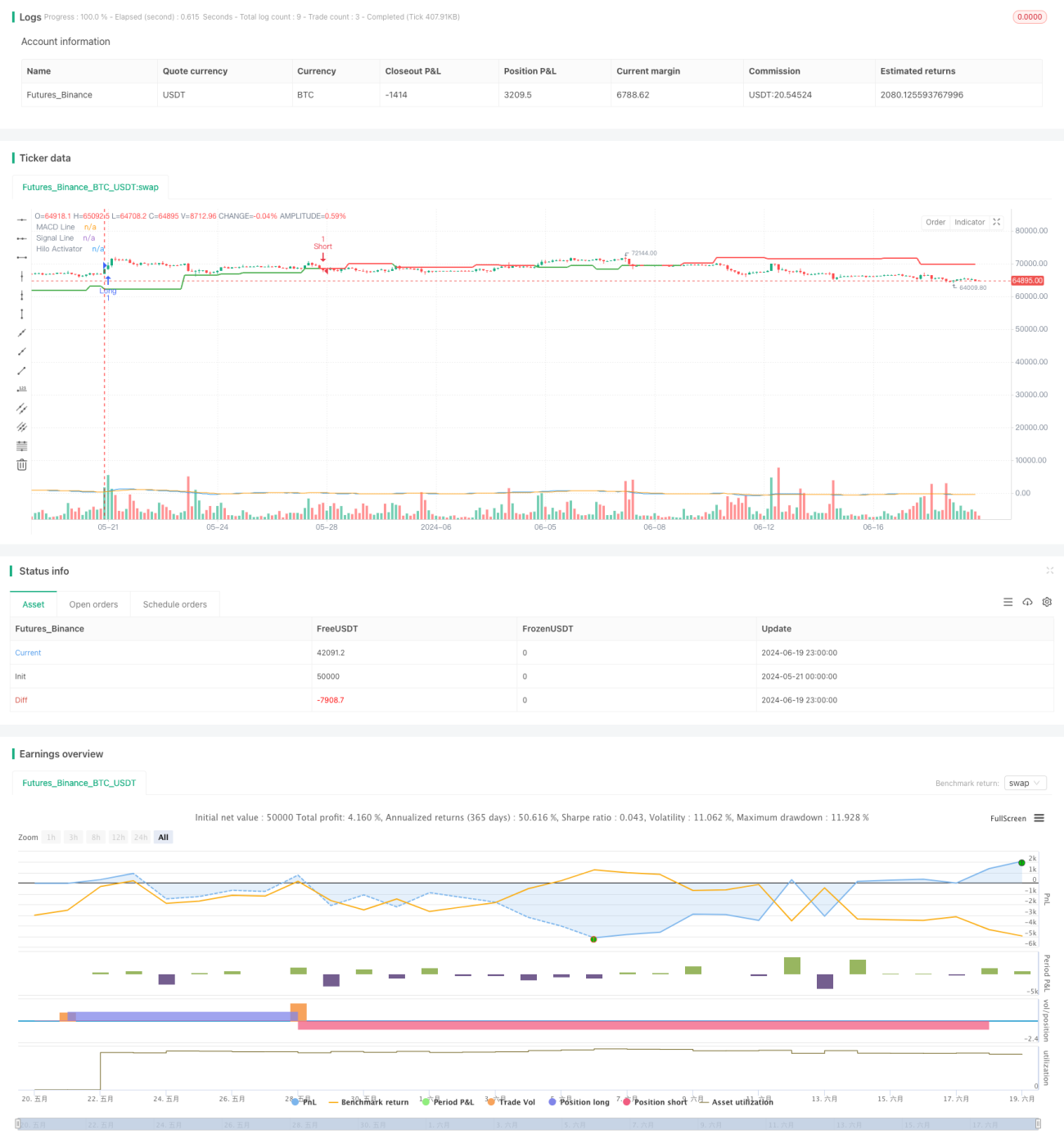Toggle Benchmark return series in legend
Image resolution: width=1064 pixels, height=1148 pixels.
coord(368,1102)
